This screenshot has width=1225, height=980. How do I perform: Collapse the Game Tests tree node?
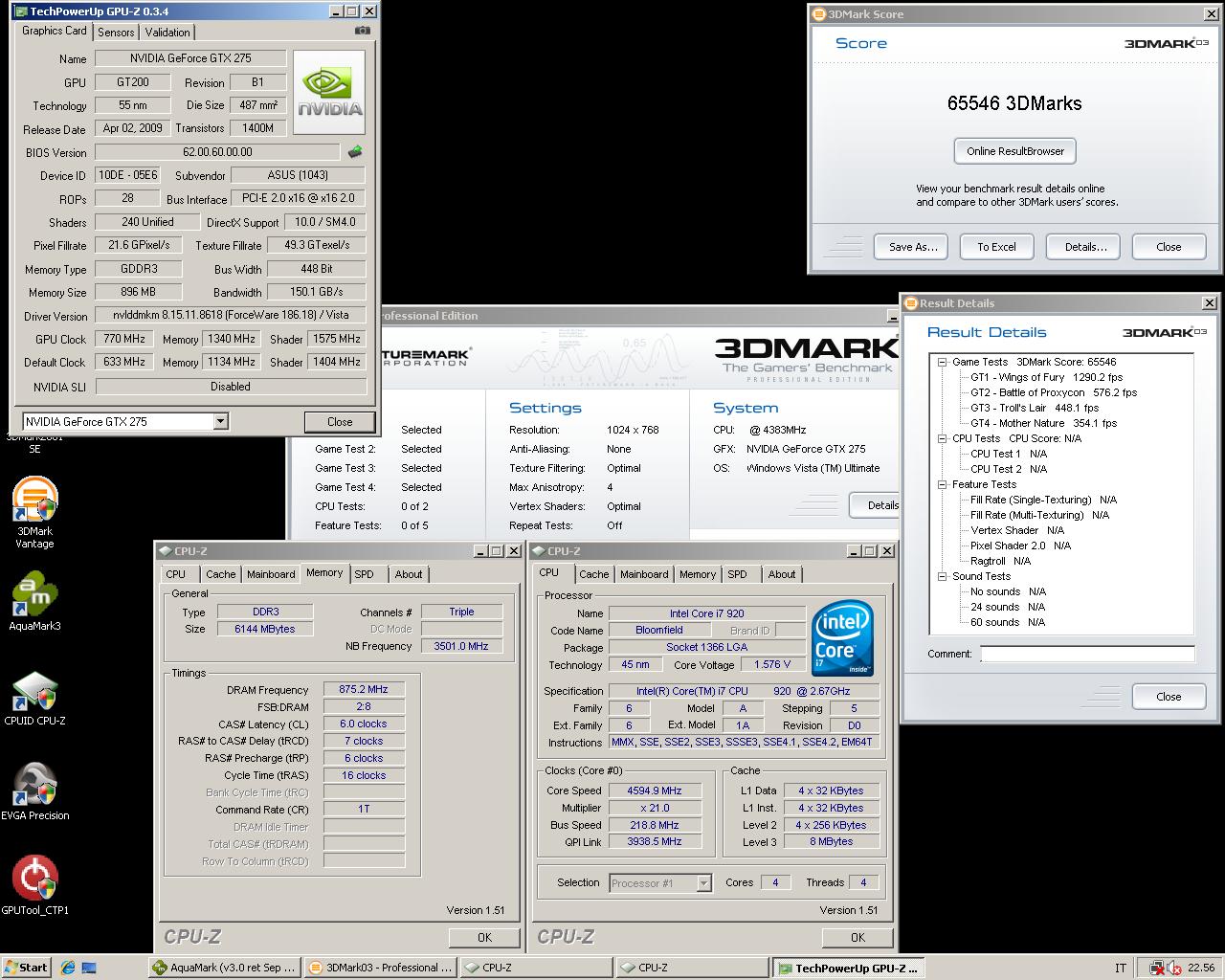pos(943,362)
